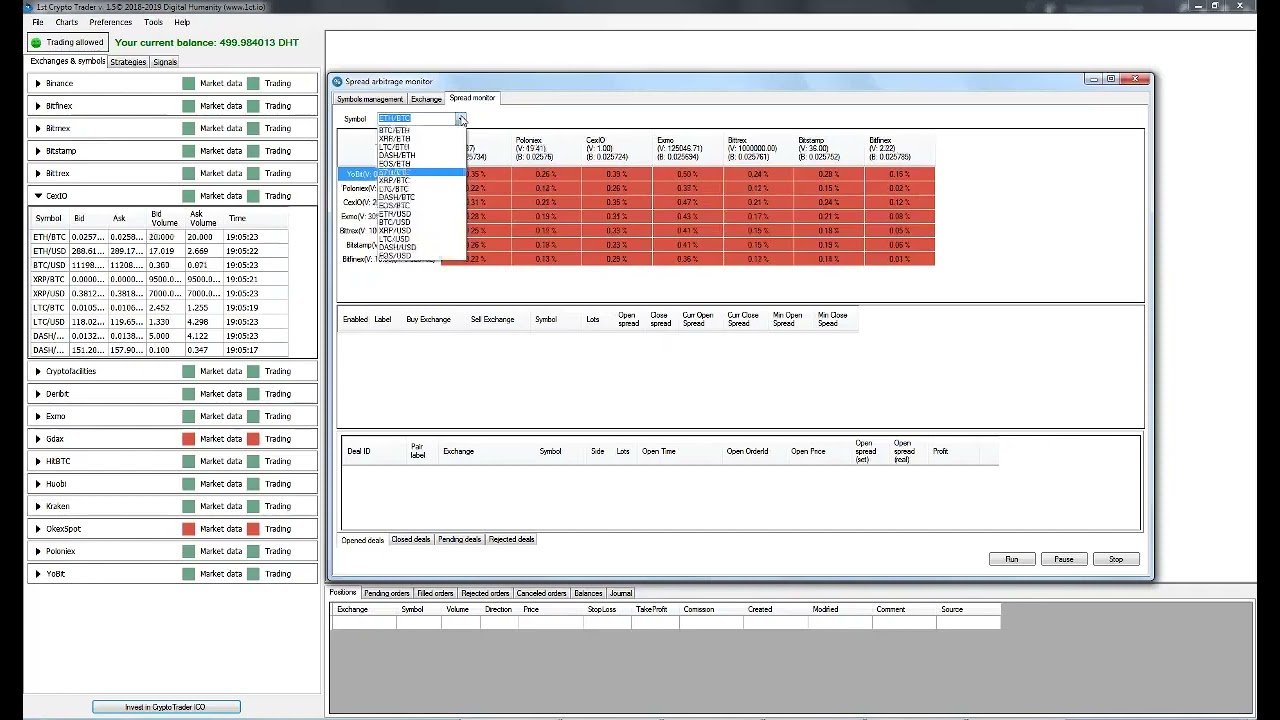Select the XRP/USD row in CexIO table
This screenshot has height=720, width=1280.
(160, 294)
